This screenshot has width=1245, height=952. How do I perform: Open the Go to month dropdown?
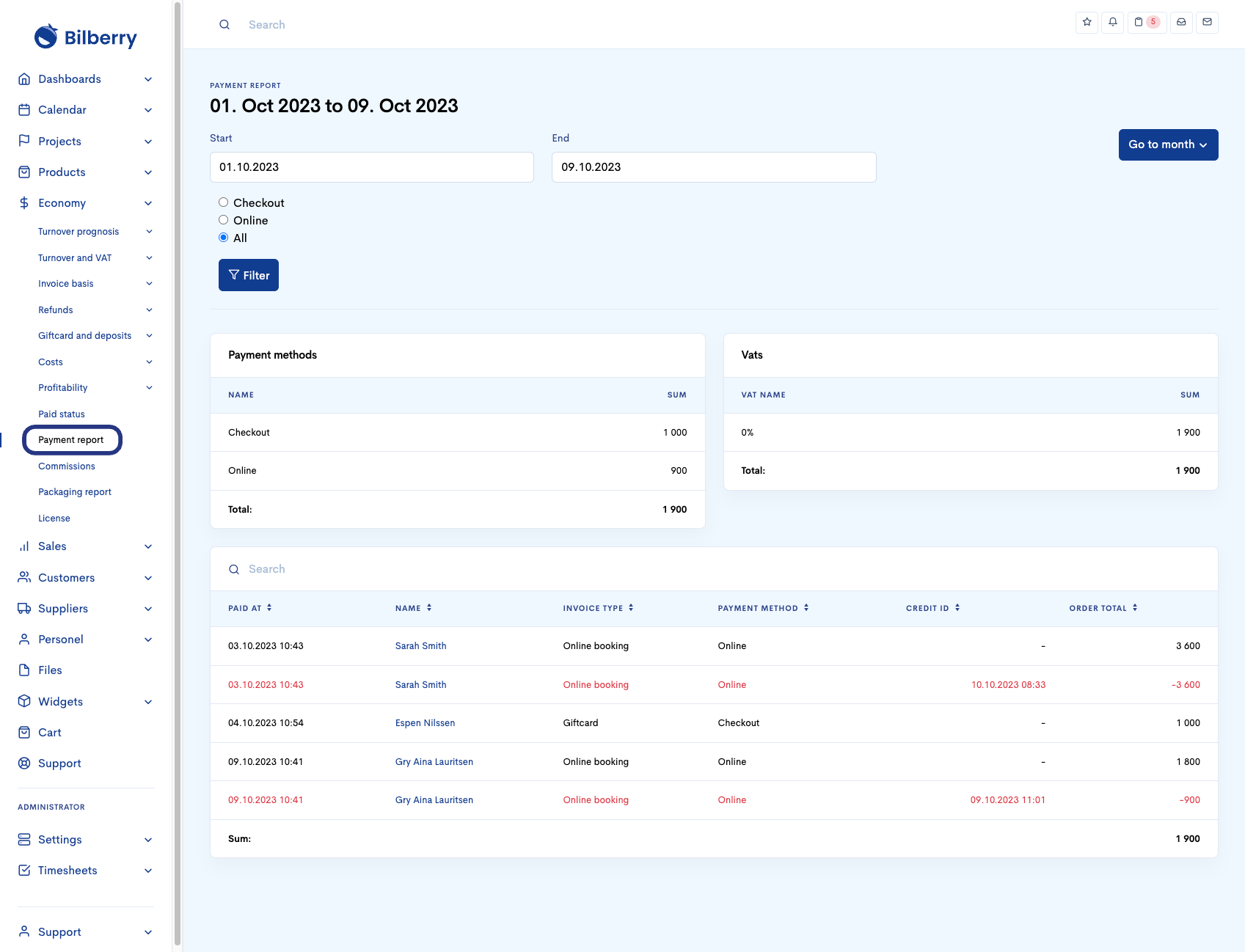1167,144
